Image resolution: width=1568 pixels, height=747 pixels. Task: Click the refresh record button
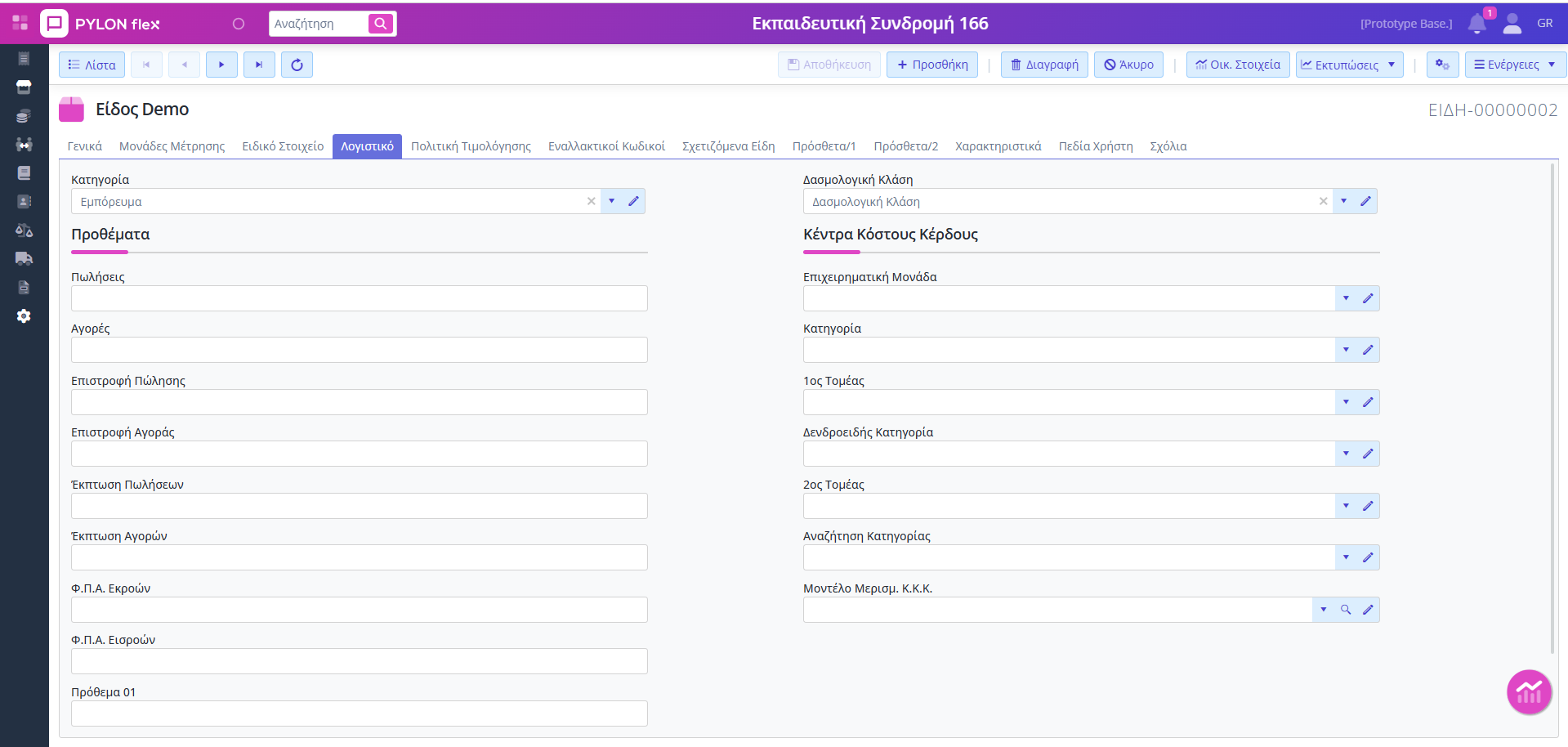297,65
